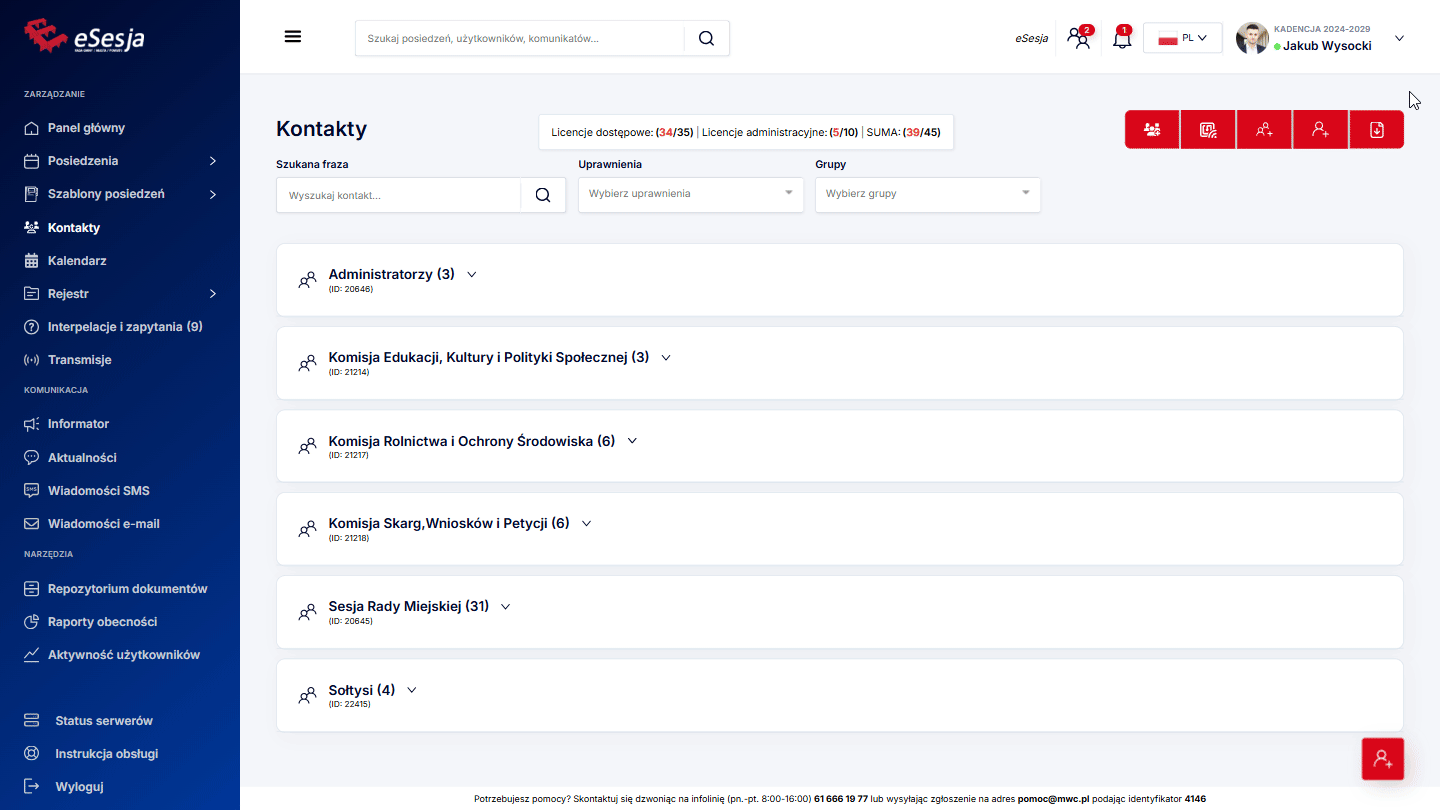Viewport: 1440px width, 810px height.
Task: Click the add group of users icon button
Action: point(1264,130)
